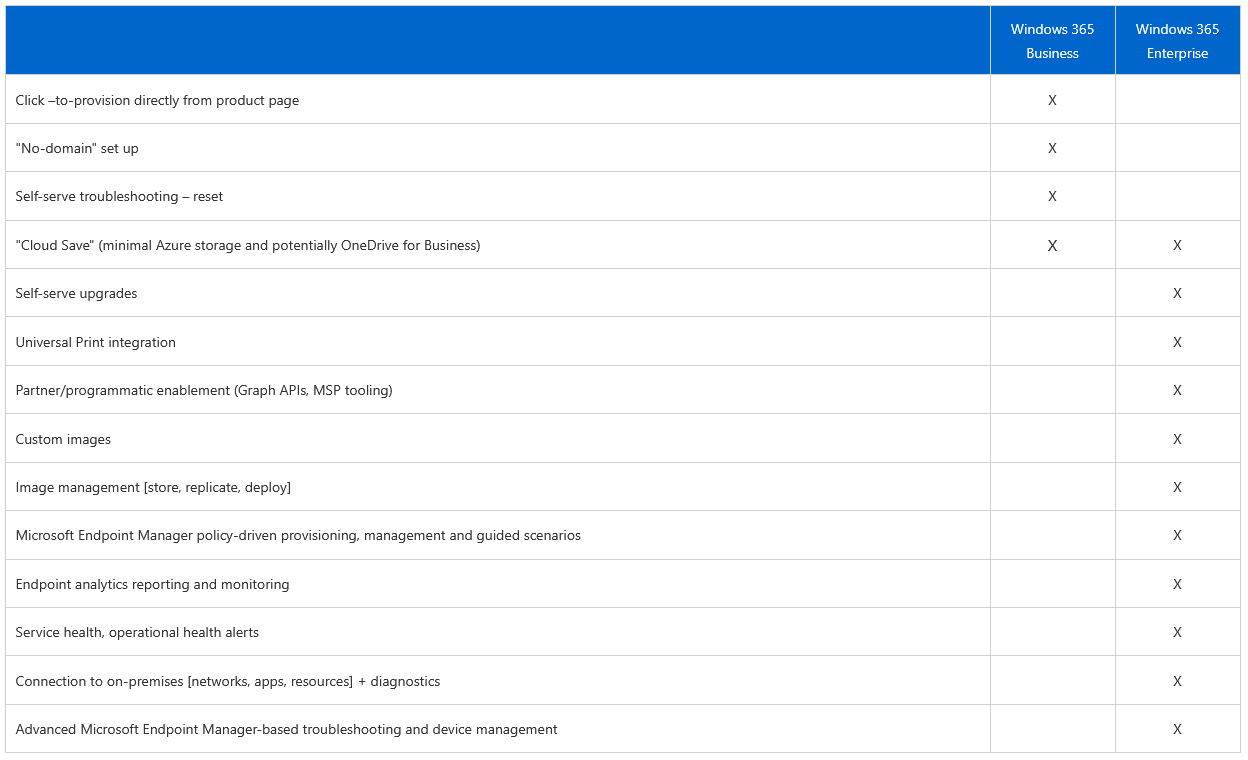
Task: Click Business X in Click-to-provision row
Action: click(x=1052, y=100)
